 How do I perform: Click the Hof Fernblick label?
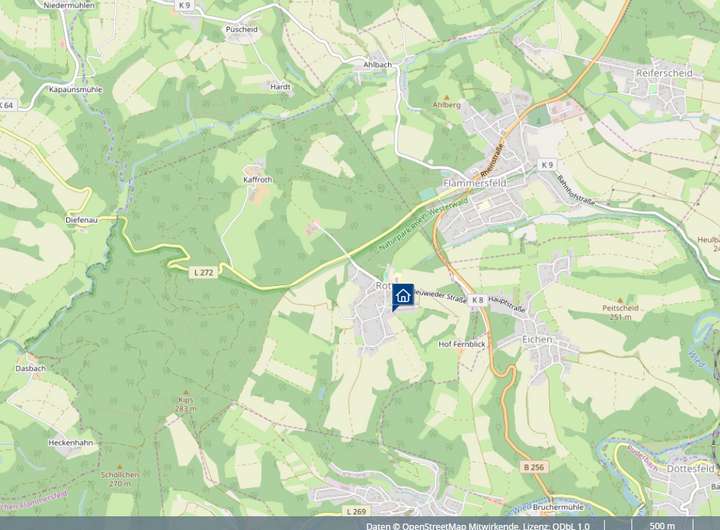[462, 344]
